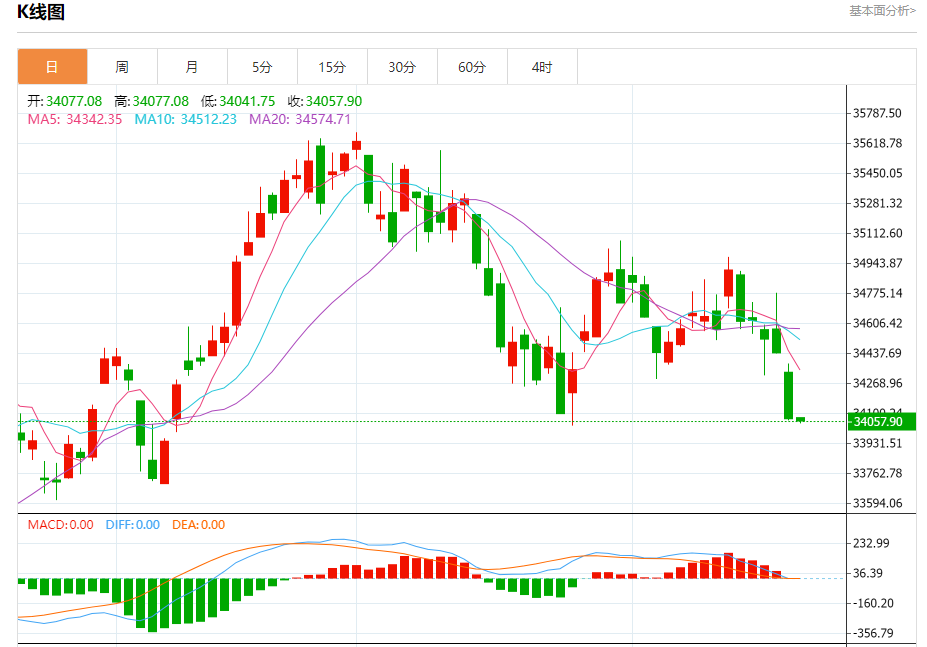
Task: Click the 35787.50 price axis label
Action: click(877, 113)
